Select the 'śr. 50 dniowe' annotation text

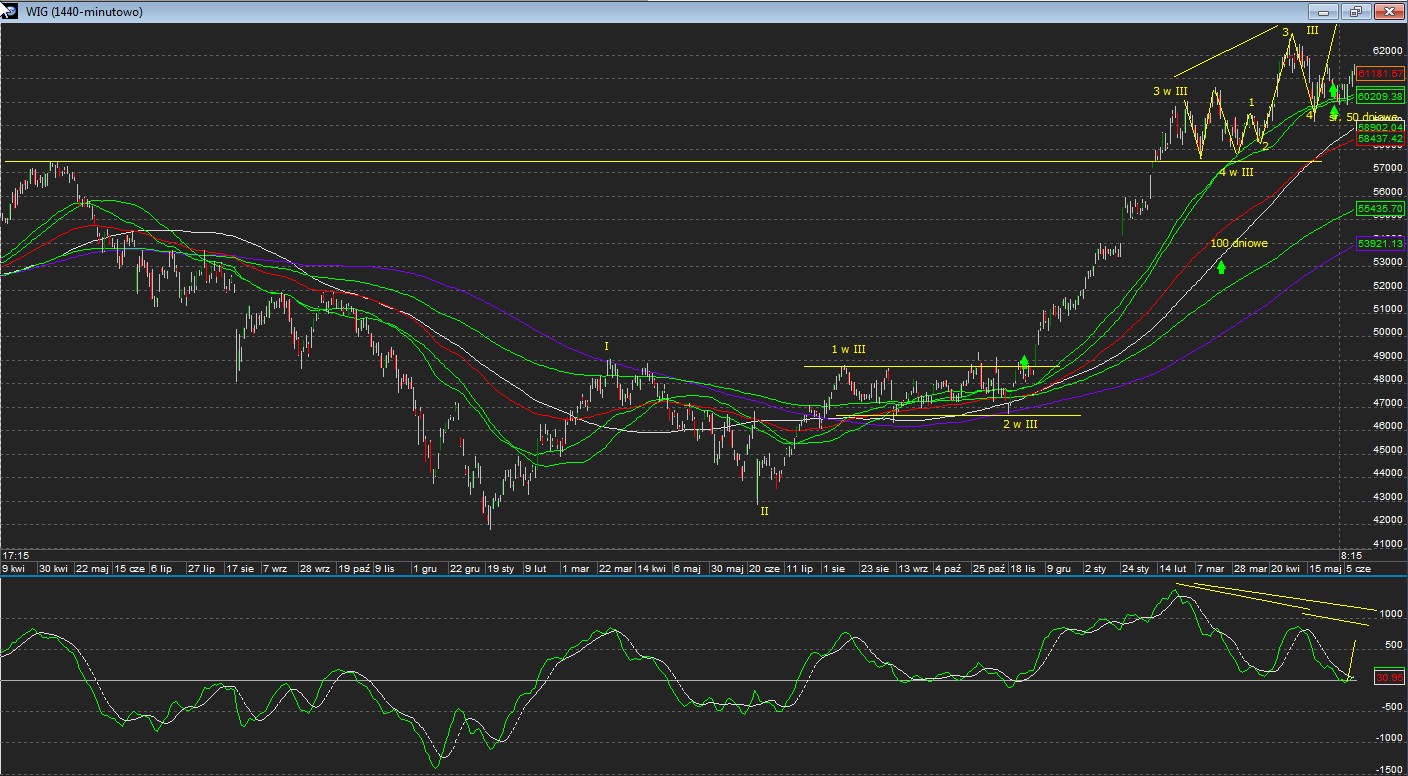[x=1364, y=117]
